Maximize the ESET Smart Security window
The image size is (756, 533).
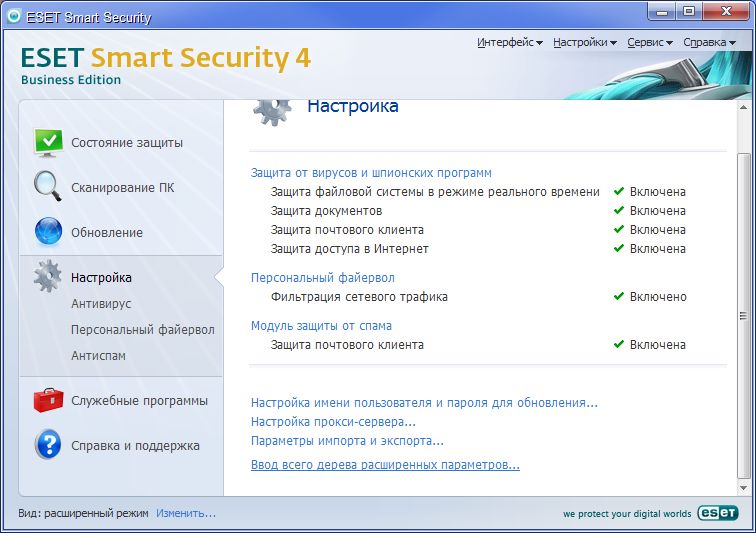pos(689,12)
